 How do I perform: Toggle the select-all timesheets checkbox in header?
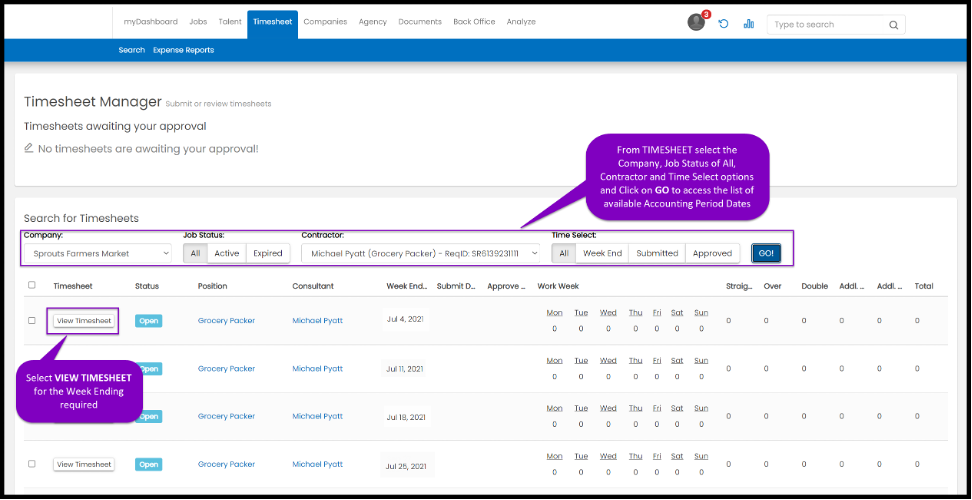[32, 285]
